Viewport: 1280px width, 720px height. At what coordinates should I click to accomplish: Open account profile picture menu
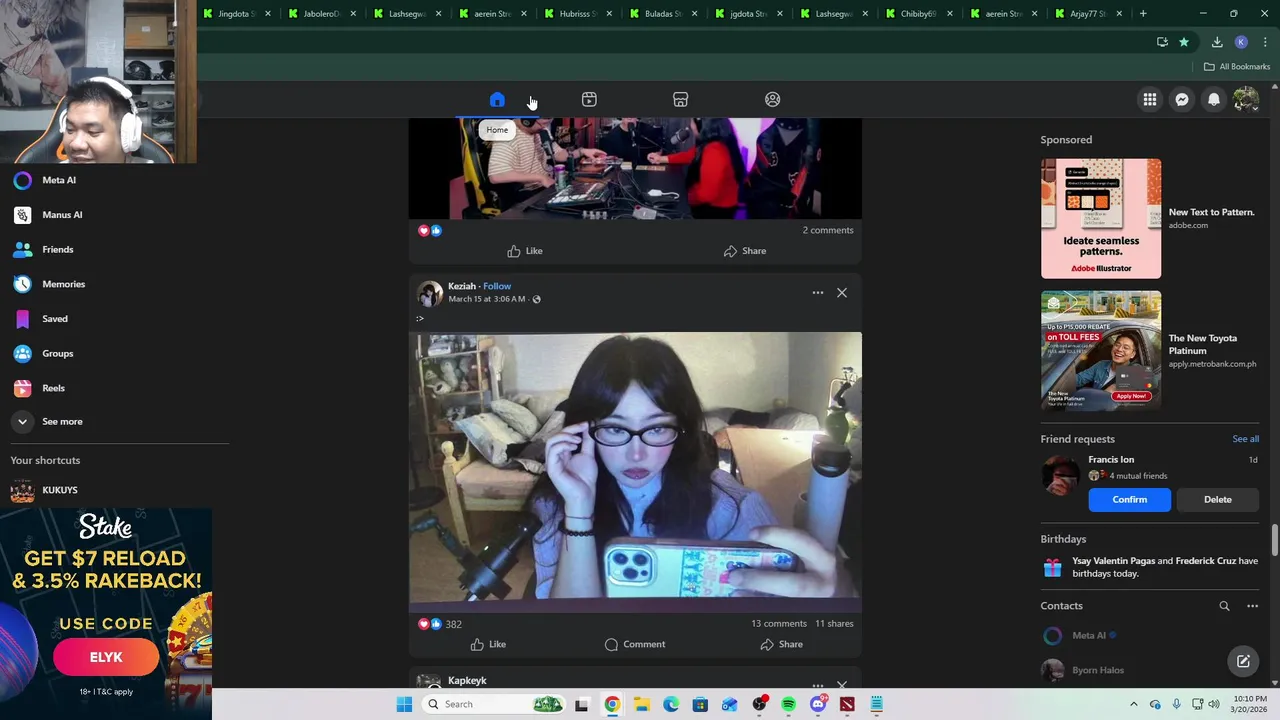point(1246,99)
